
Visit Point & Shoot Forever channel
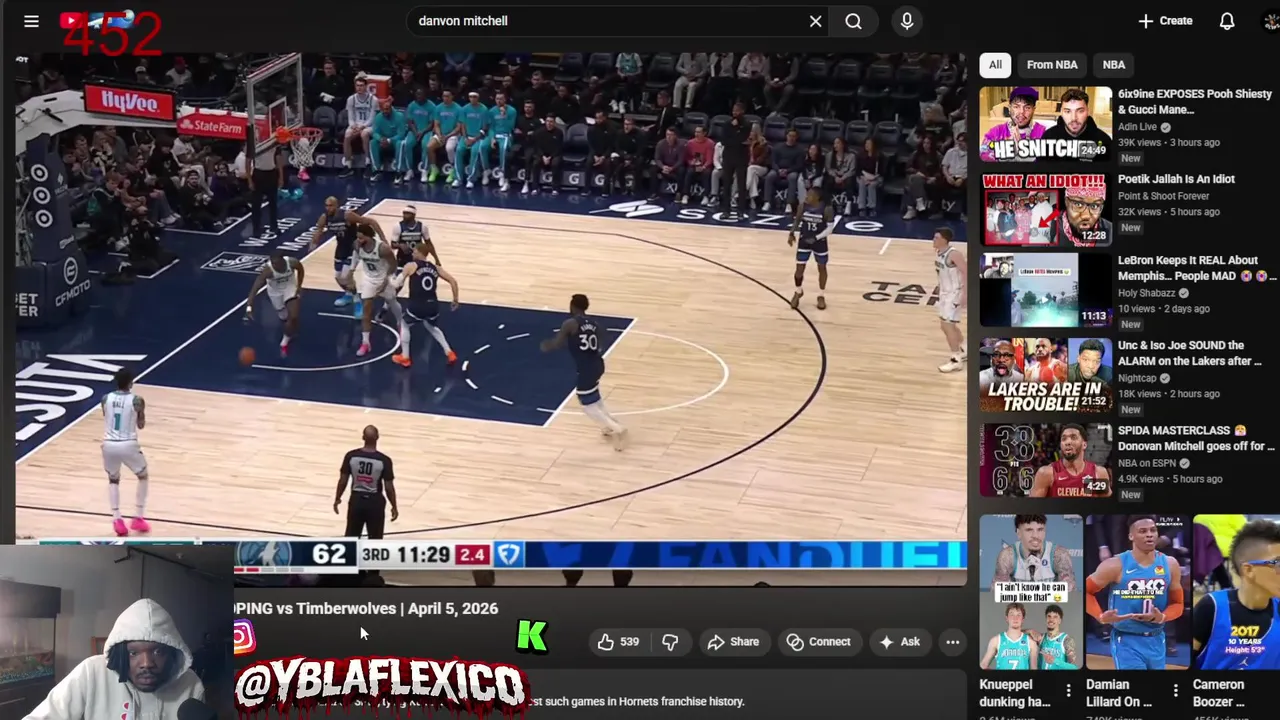click(x=1164, y=196)
